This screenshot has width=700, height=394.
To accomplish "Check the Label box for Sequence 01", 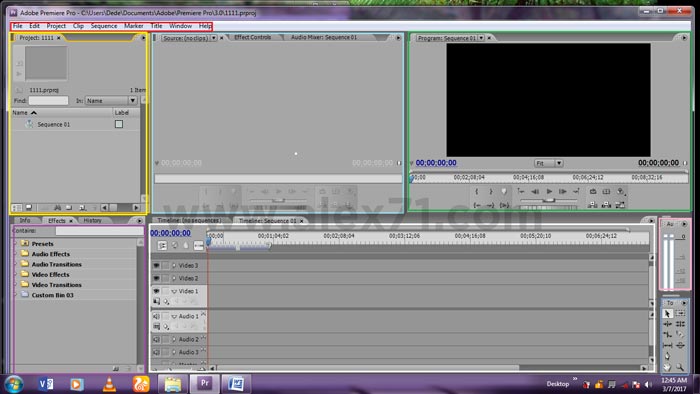I will point(119,124).
